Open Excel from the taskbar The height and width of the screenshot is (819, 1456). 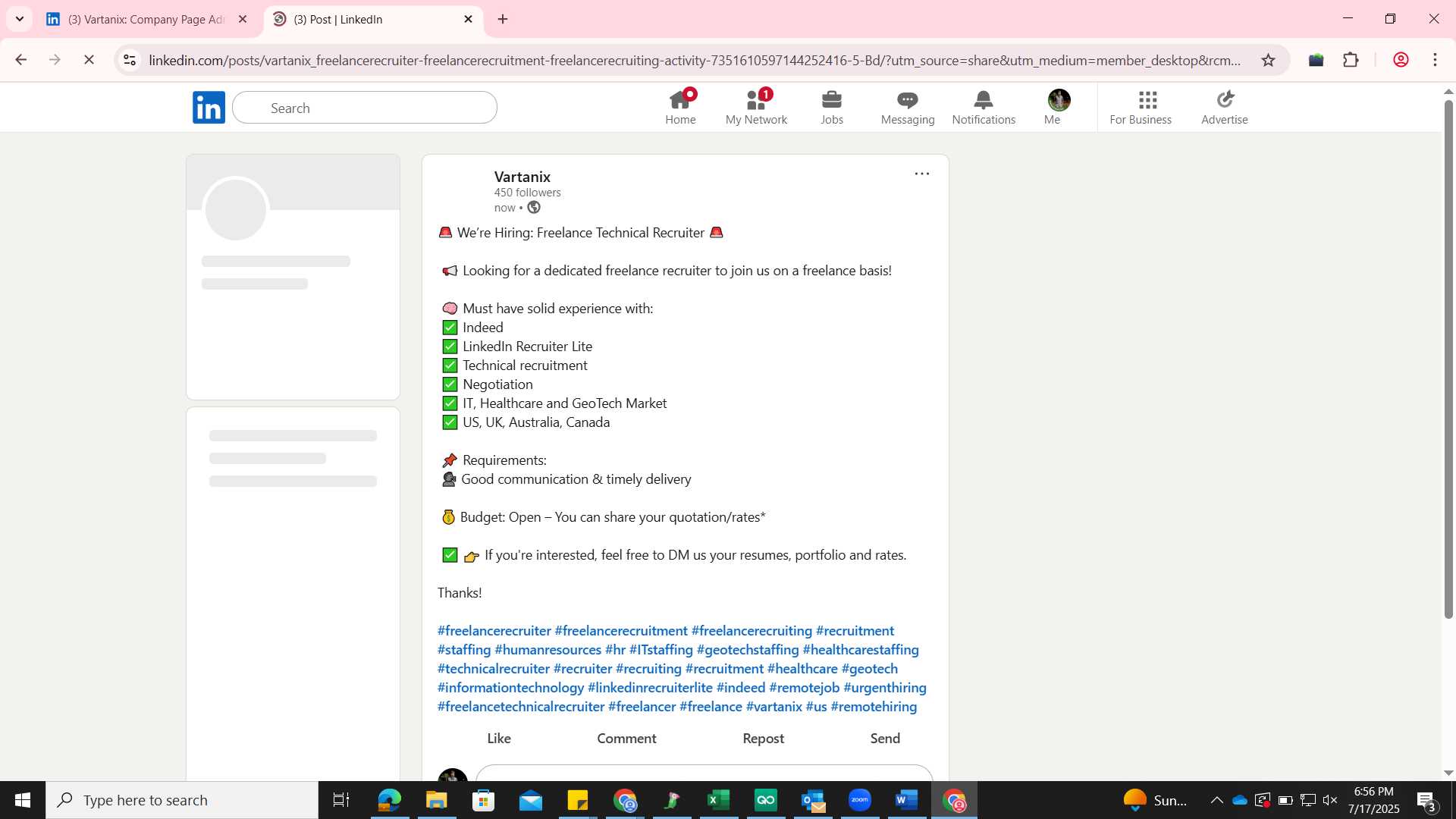pyautogui.click(x=718, y=800)
